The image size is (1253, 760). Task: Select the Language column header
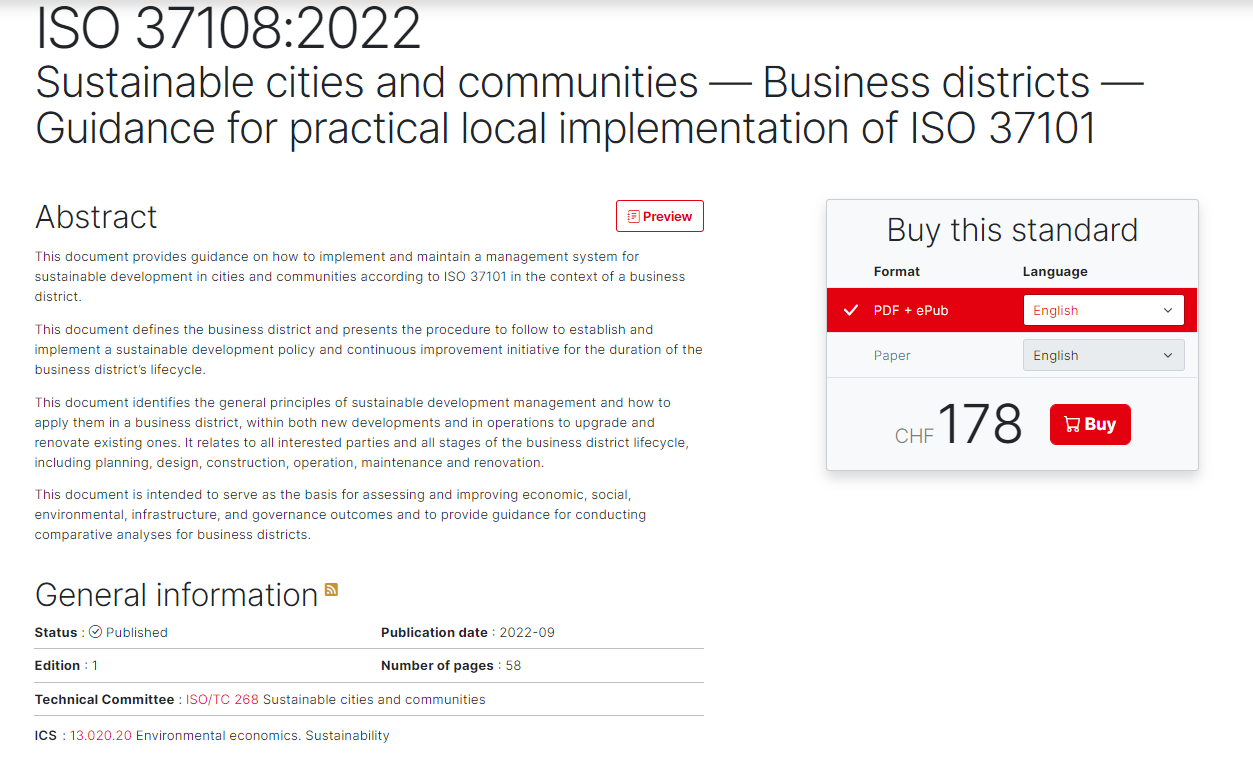1055,271
